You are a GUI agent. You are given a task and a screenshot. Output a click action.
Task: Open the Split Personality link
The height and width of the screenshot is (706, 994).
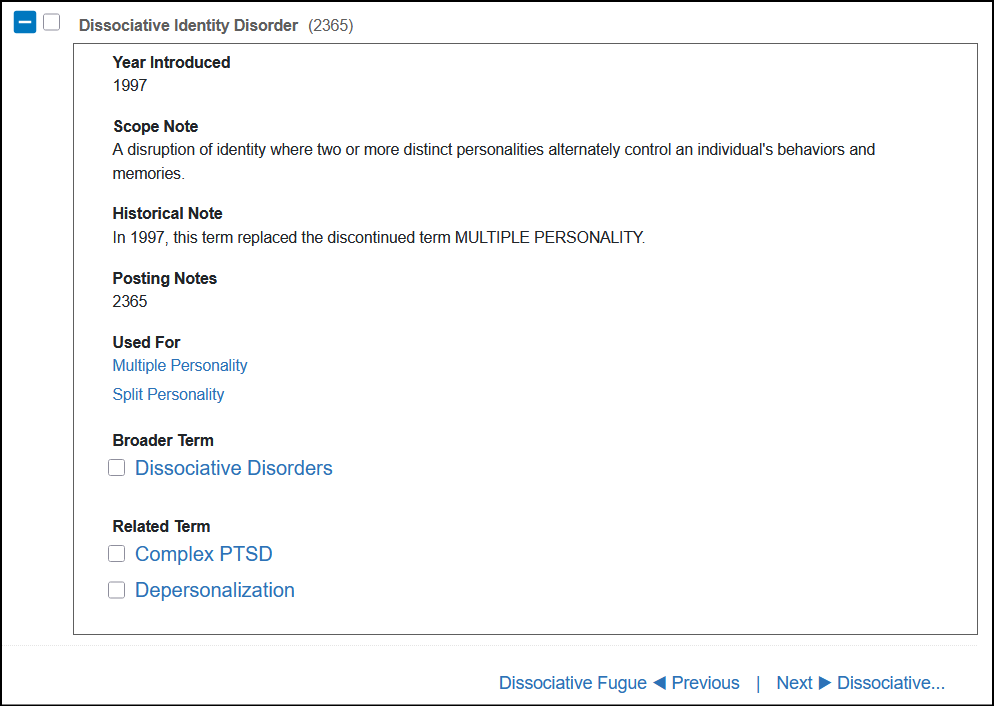coord(168,395)
